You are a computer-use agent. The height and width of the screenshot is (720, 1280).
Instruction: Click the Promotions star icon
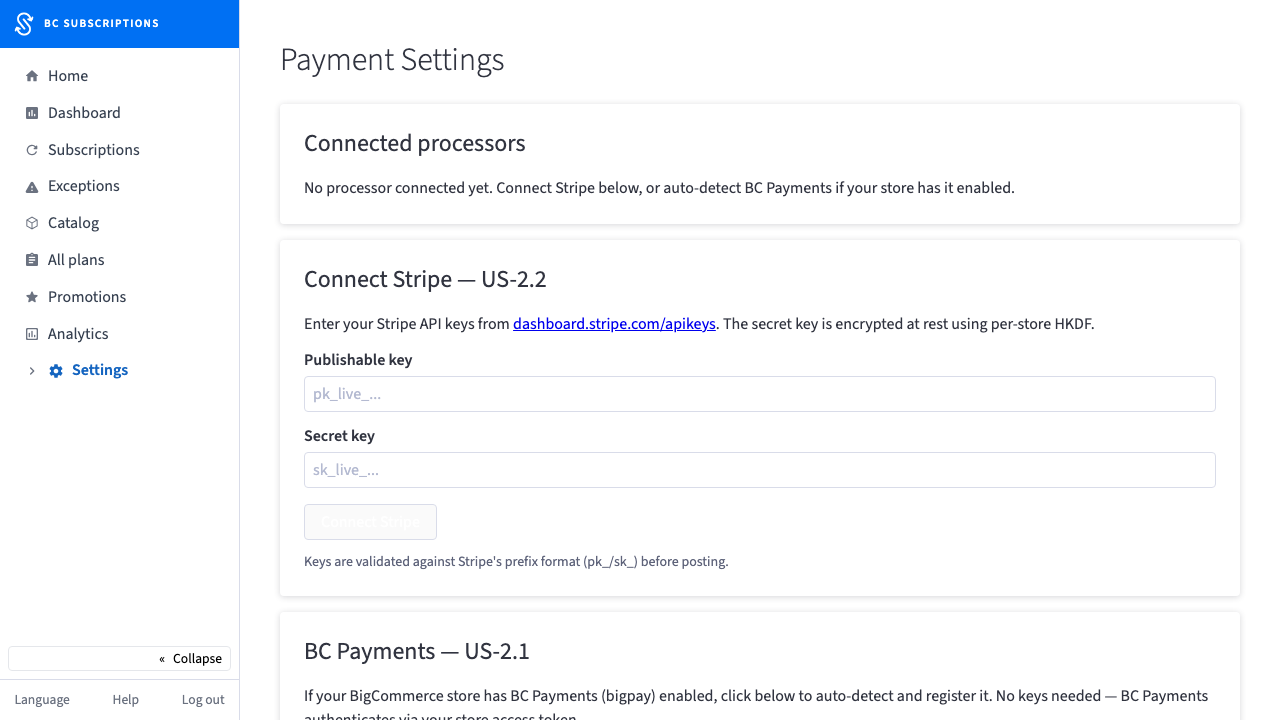click(32, 297)
